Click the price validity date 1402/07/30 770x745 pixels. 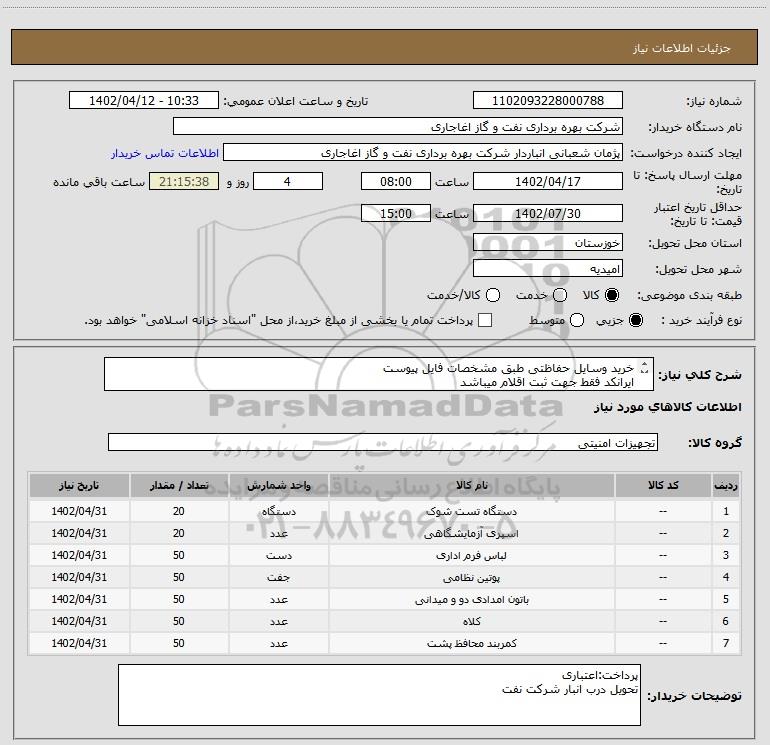pyautogui.click(x=548, y=214)
